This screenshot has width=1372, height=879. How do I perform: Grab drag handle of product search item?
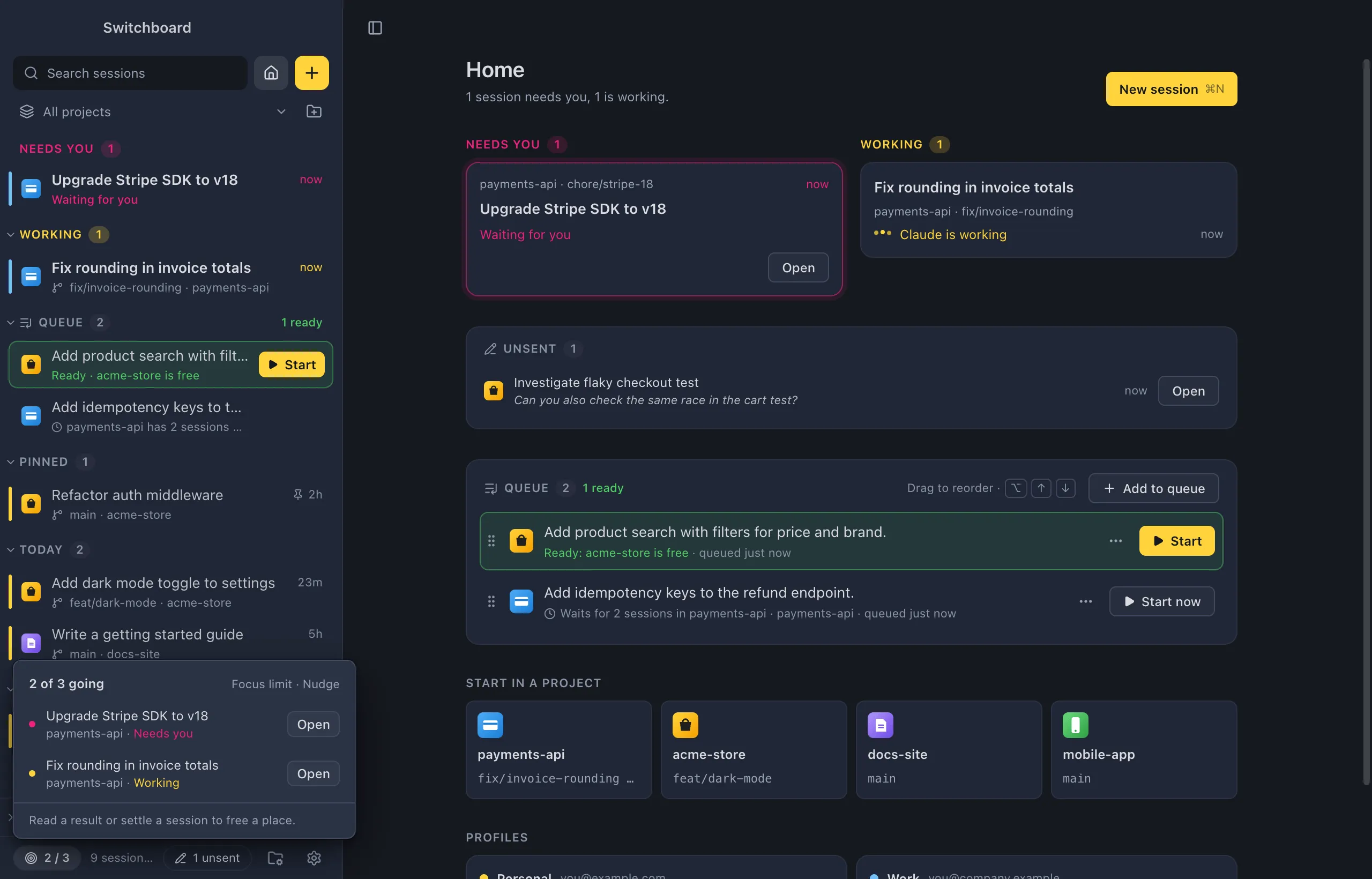pyautogui.click(x=491, y=540)
